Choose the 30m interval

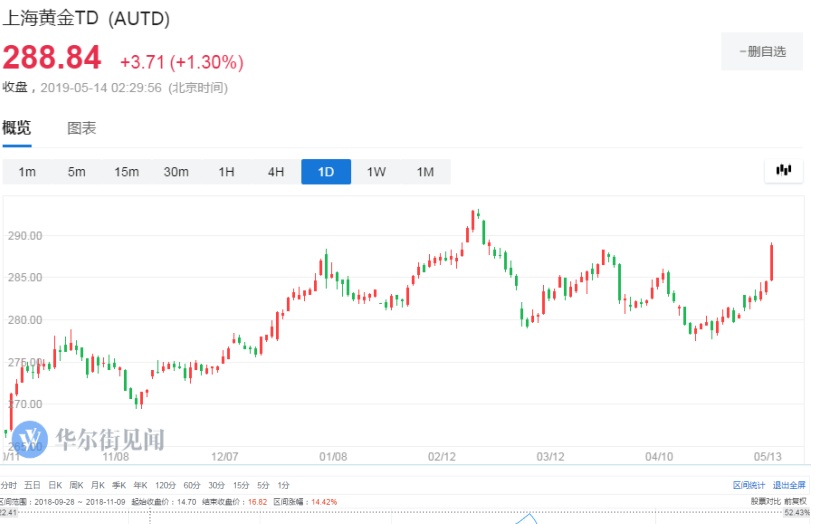click(176, 172)
